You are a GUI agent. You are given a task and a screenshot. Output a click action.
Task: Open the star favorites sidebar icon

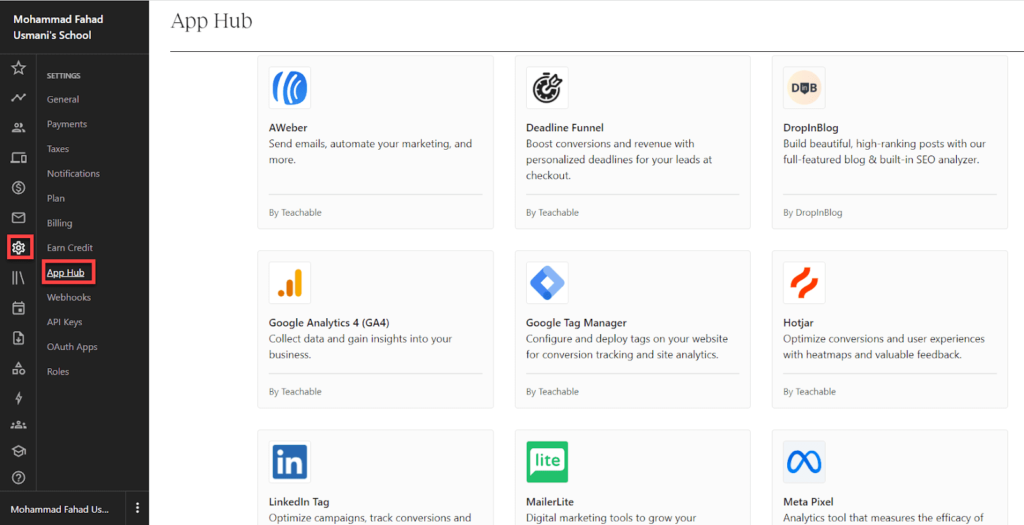pos(18,67)
